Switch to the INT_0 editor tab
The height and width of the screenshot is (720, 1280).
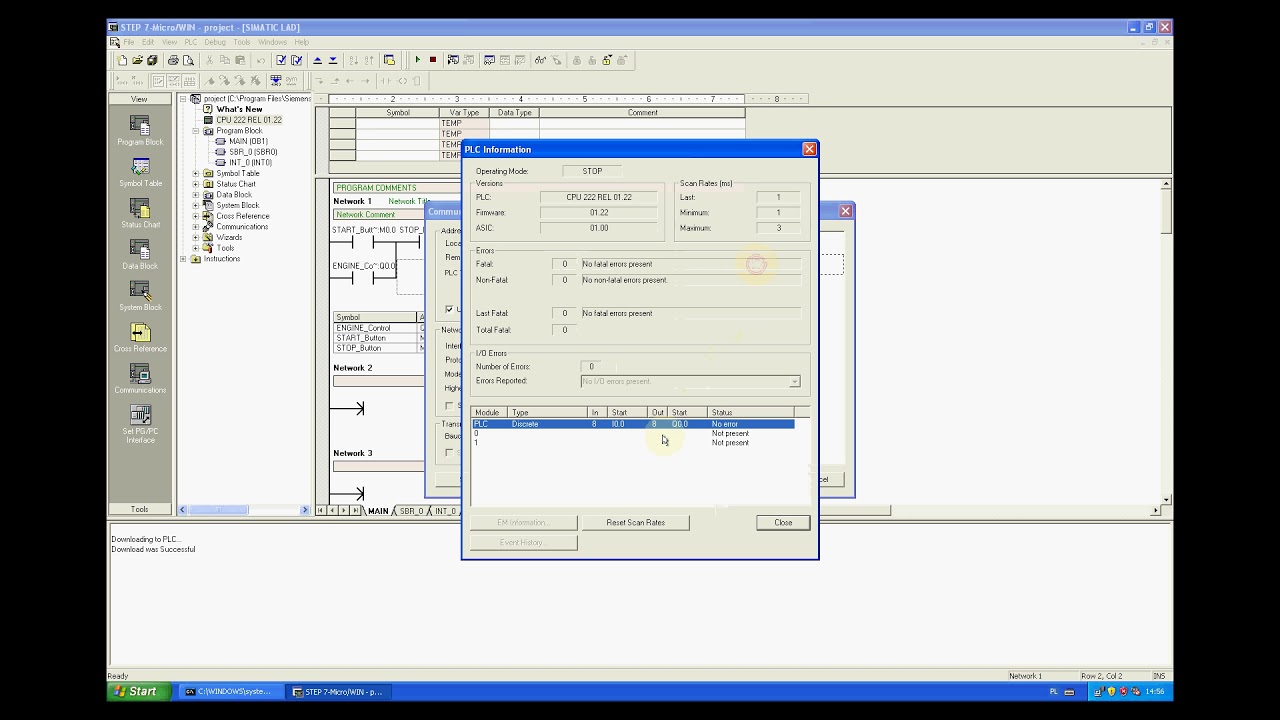click(445, 511)
